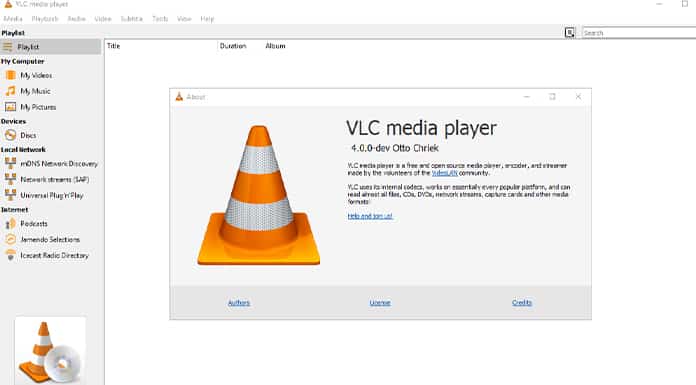Click into the playlist Search field
This screenshot has width=696, height=385.
639,33
